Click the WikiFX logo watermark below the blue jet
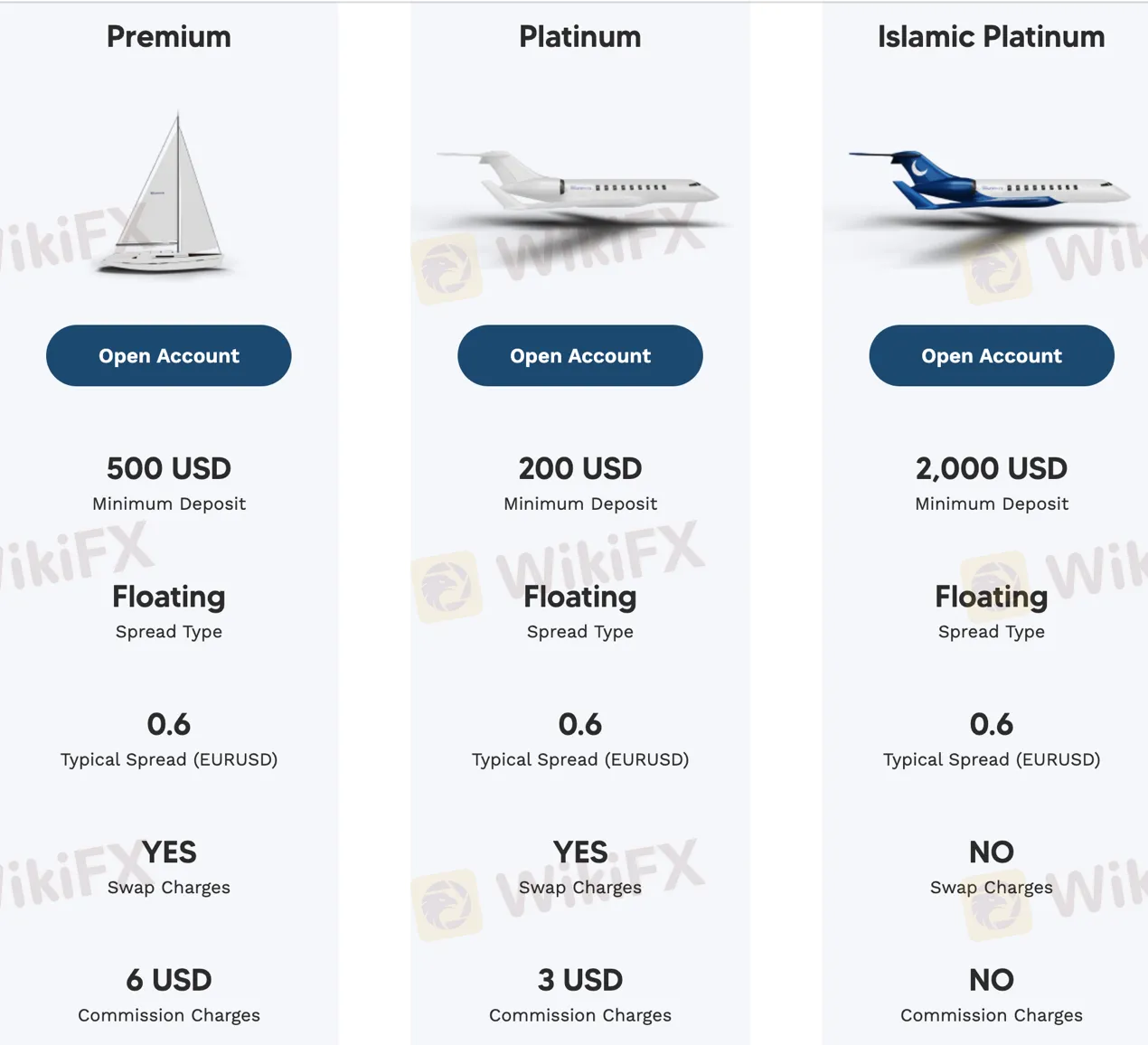 click(998, 268)
